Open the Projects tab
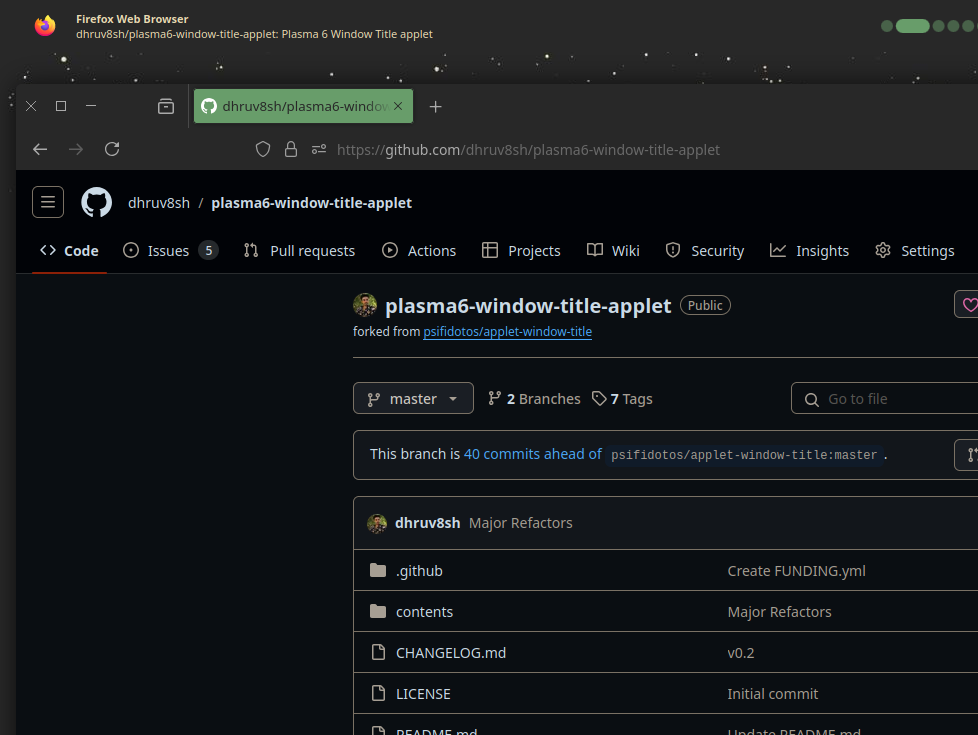The width and height of the screenshot is (978, 735). pyautogui.click(x=521, y=251)
